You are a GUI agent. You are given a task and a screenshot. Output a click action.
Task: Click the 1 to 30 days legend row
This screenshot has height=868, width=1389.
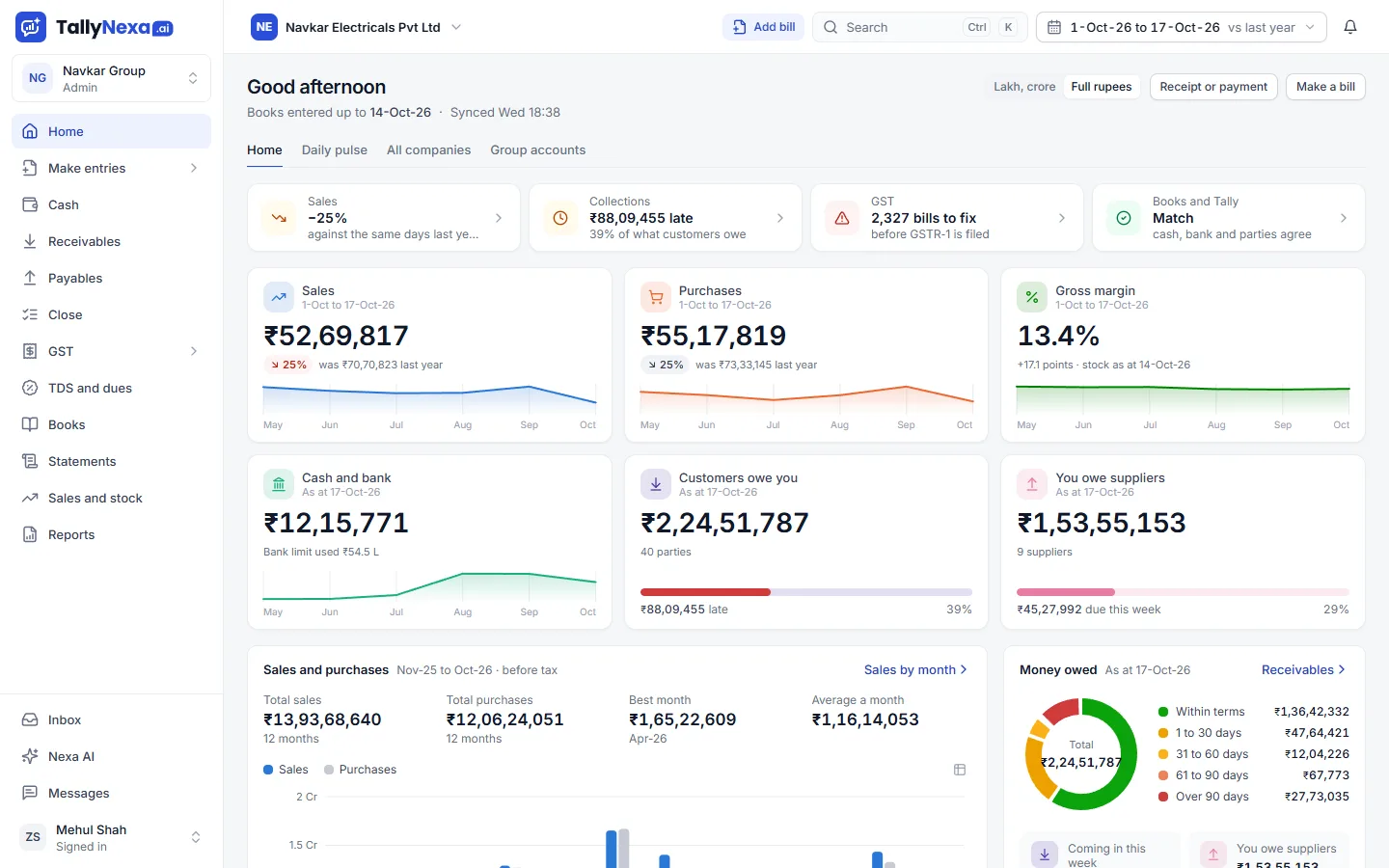pos(1253,733)
